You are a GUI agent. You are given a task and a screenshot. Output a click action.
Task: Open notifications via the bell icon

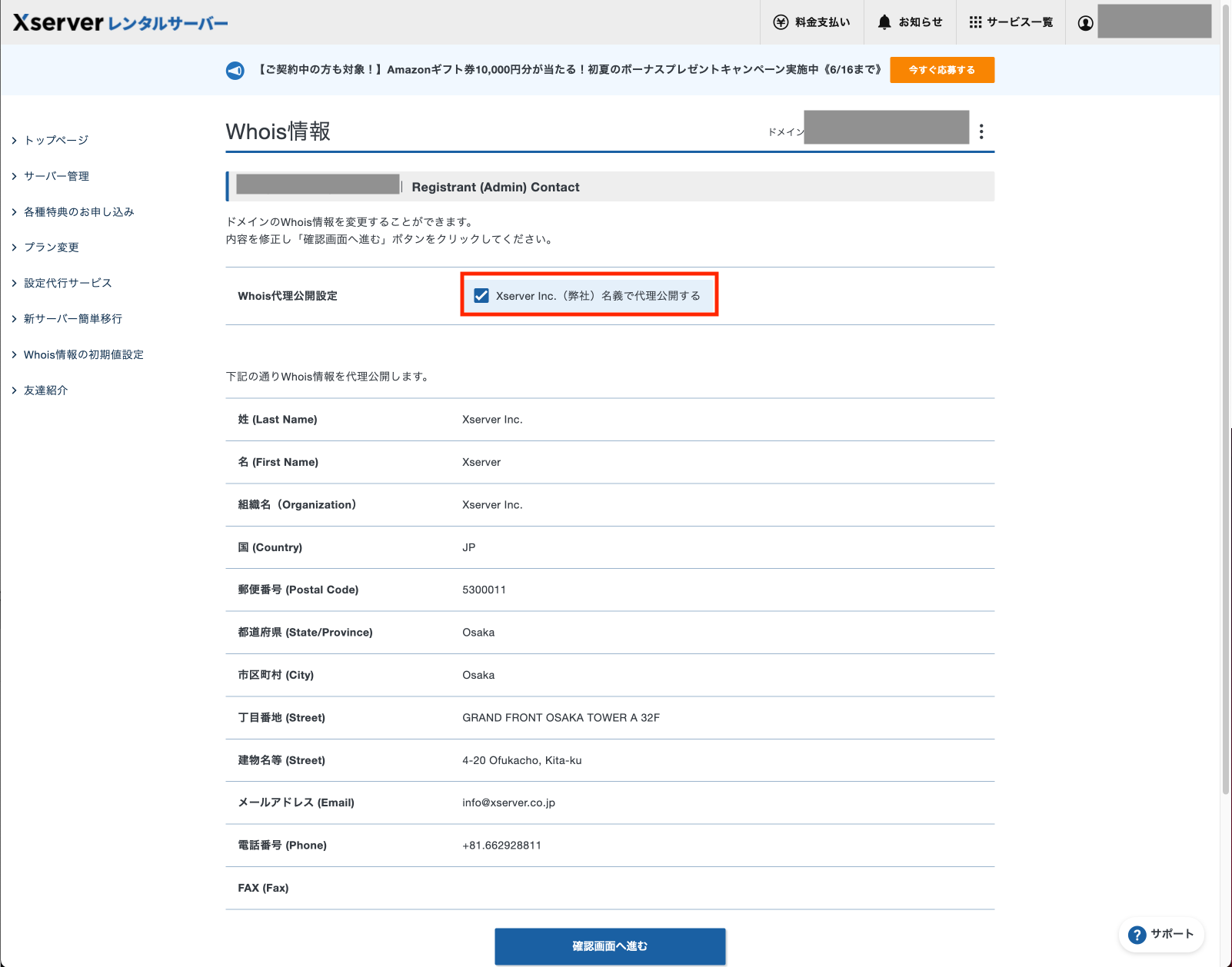coord(886,22)
